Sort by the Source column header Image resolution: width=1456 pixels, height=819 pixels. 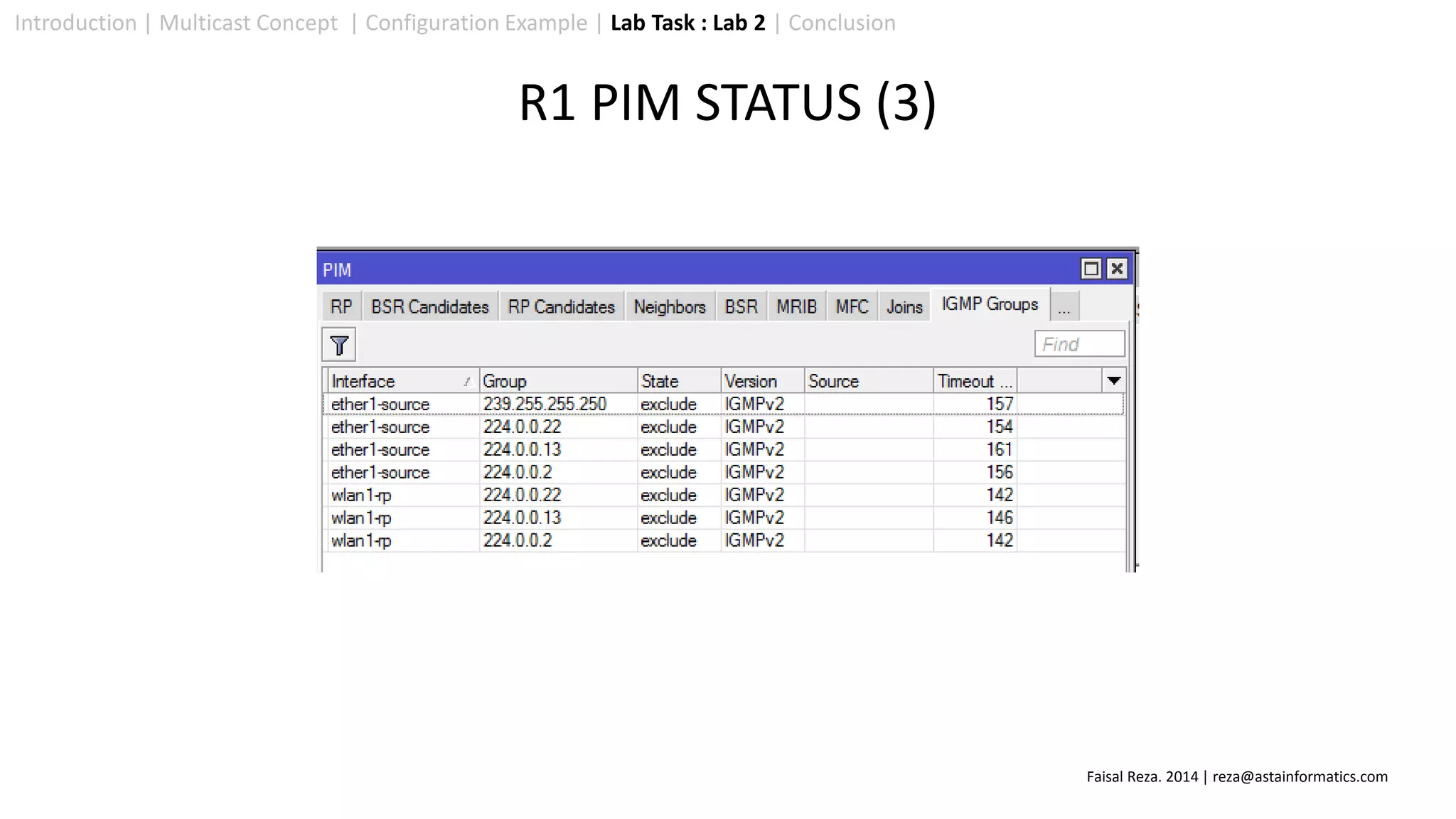869,381
